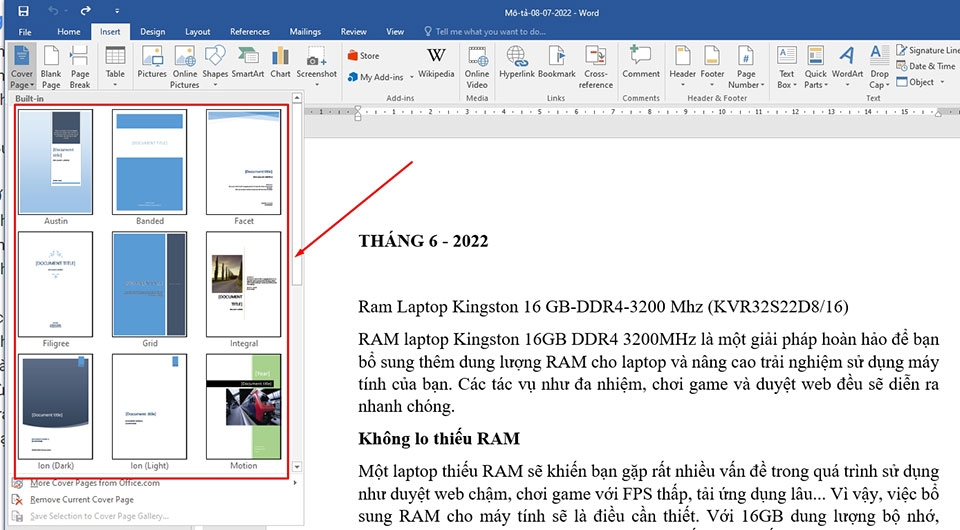This screenshot has height=530, width=960.
Task: Select the Filigree cover page thumbnail
Action: point(56,285)
